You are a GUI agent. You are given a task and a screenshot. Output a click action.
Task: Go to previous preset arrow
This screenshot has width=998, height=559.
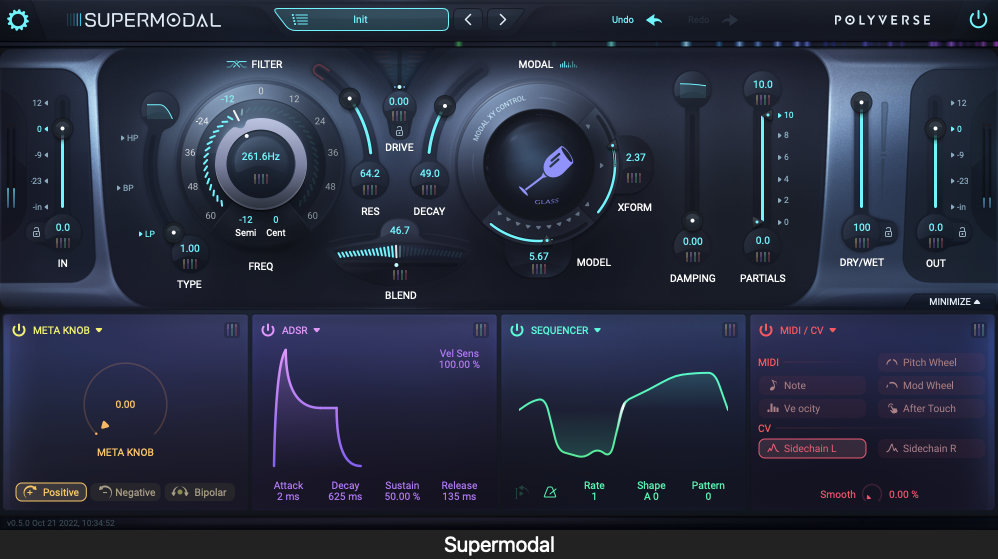[468, 20]
